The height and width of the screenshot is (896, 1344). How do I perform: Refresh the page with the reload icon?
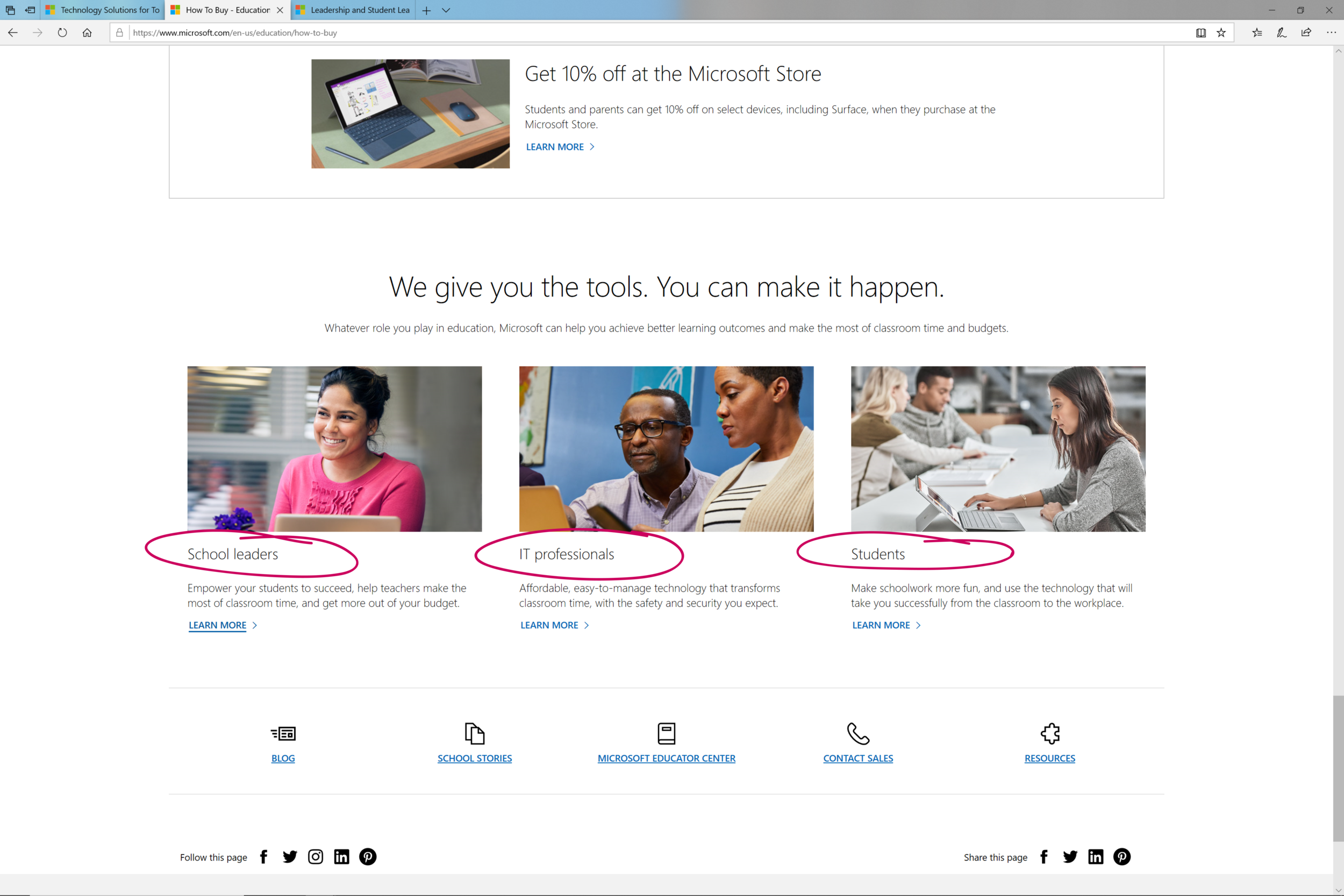[x=62, y=33]
